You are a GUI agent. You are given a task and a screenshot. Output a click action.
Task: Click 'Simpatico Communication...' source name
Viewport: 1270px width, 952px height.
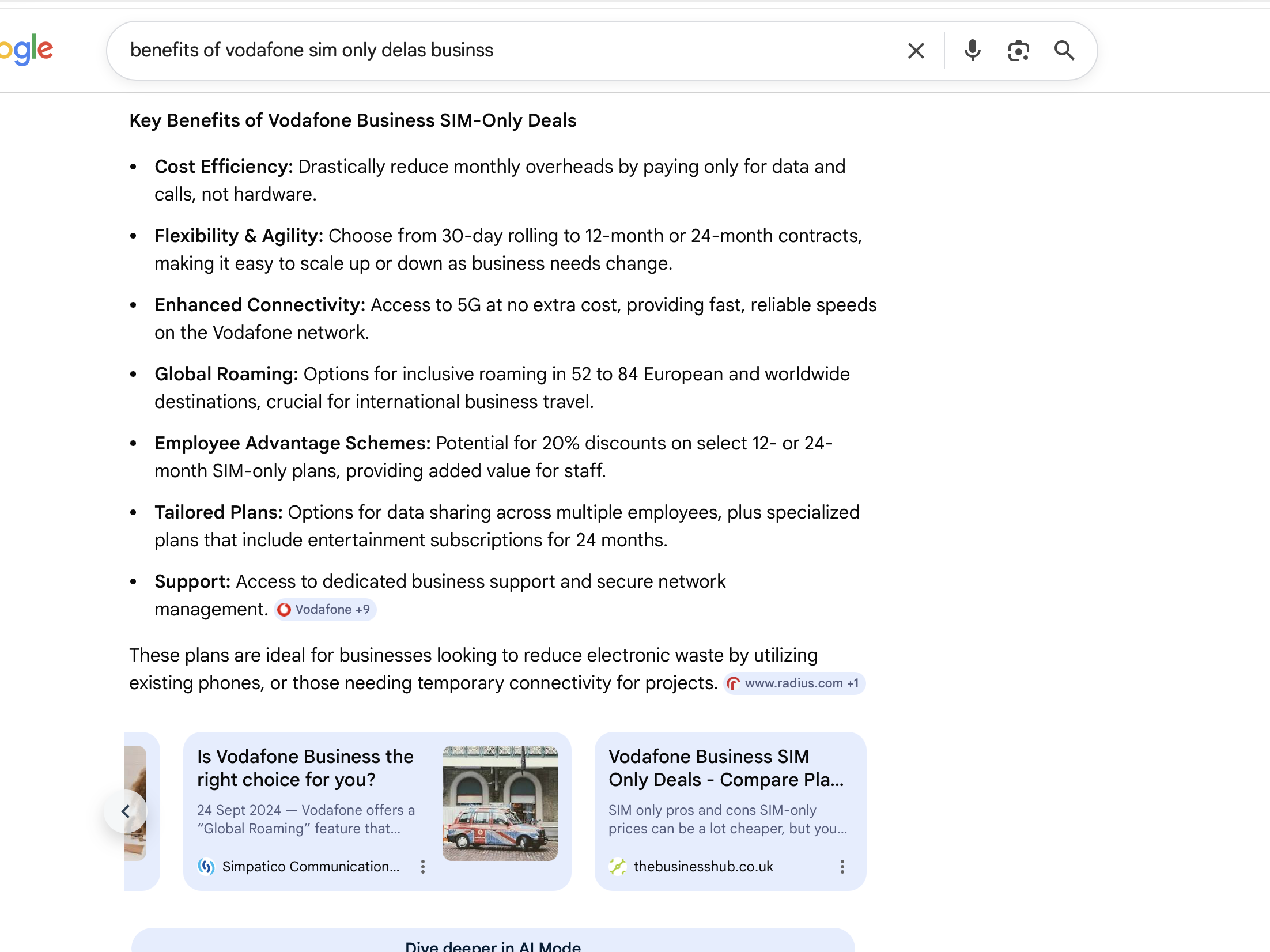[311, 867]
